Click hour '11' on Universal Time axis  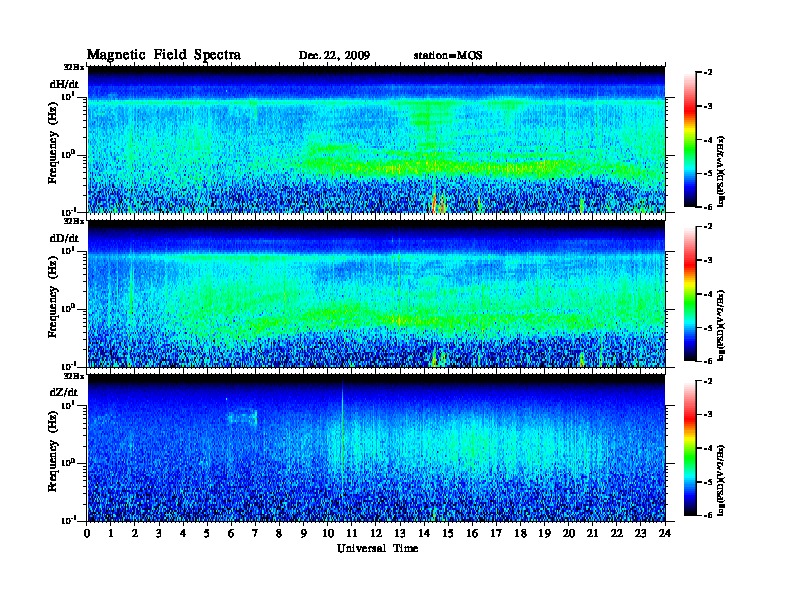tap(352, 534)
